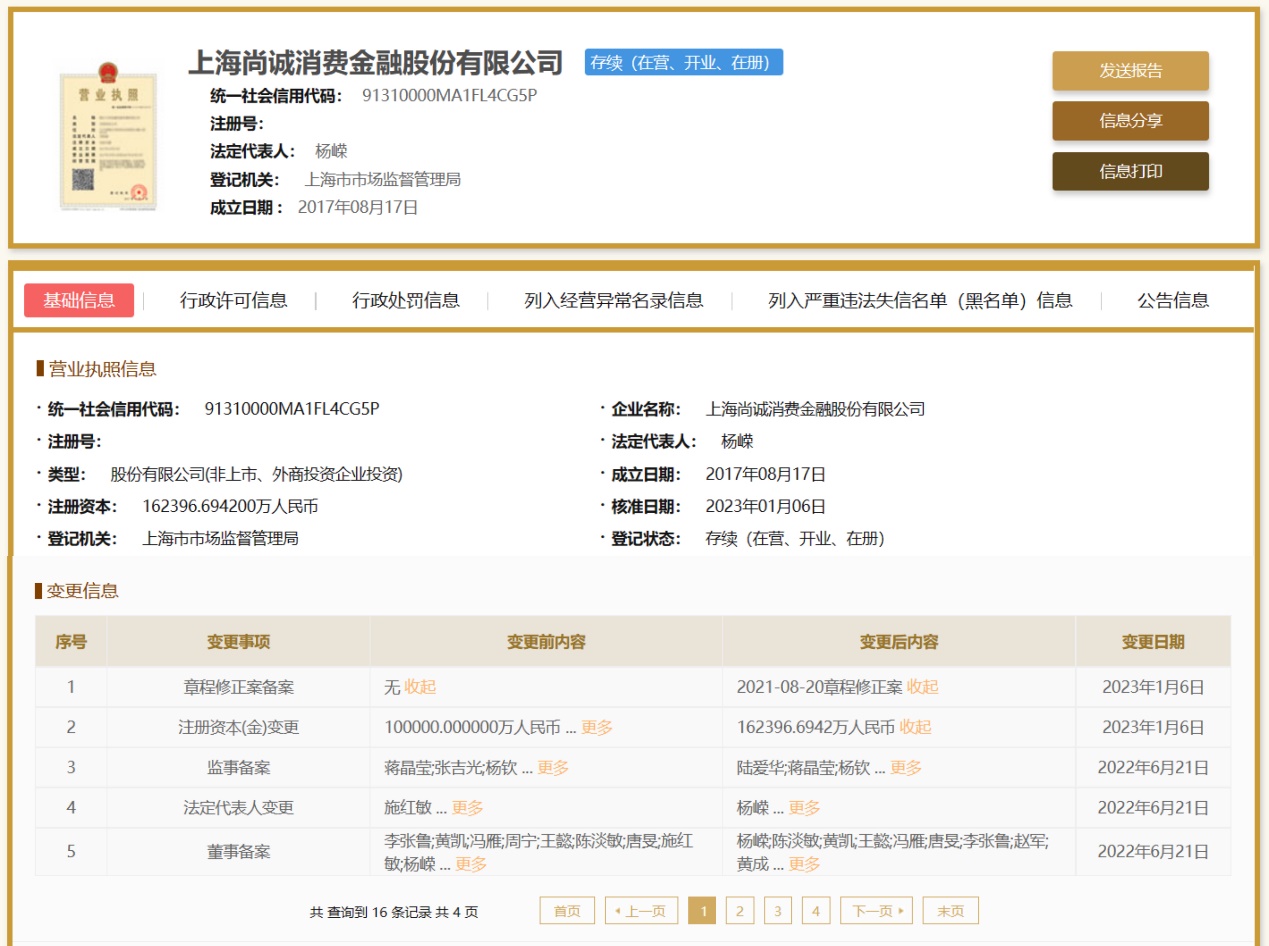This screenshot has width=1269, height=946.
Task: Collapse row 1 变更前内容 with 收起
Action: [x=420, y=687]
